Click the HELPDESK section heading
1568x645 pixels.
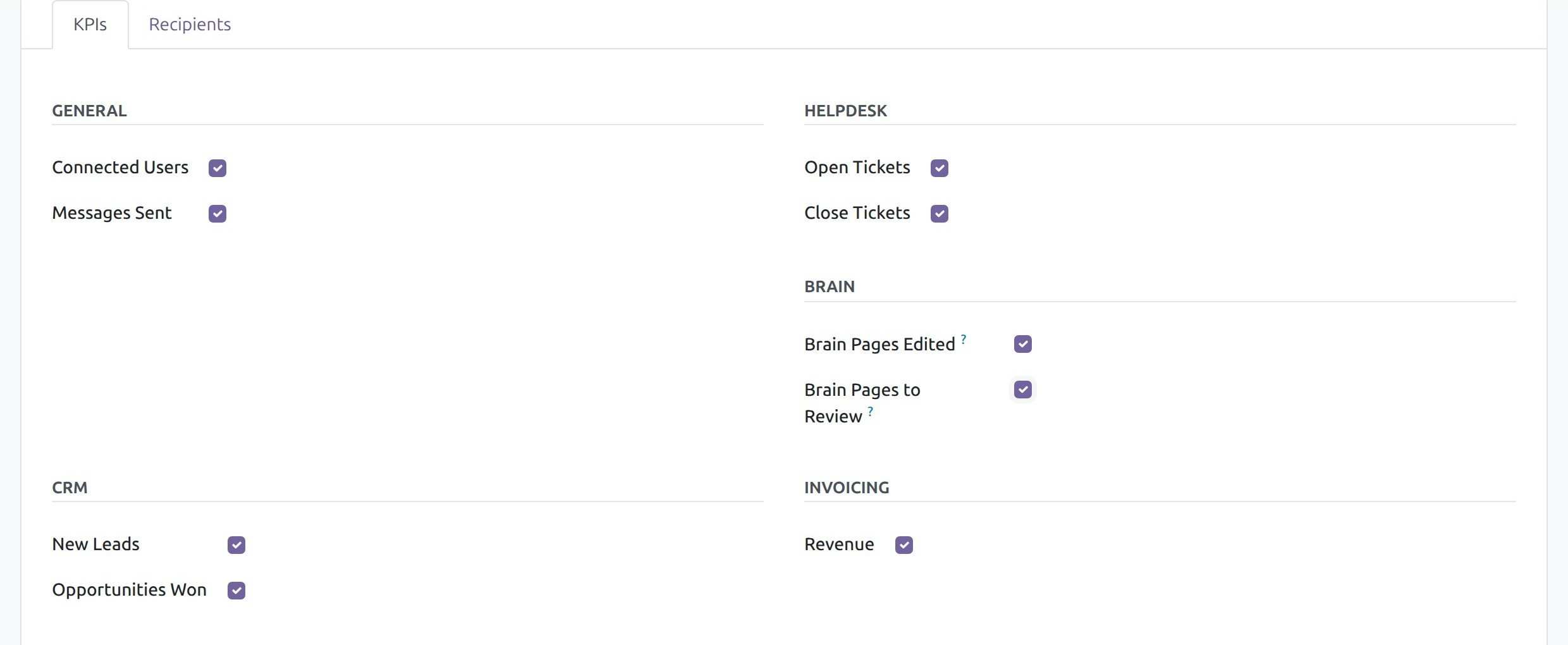[x=845, y=111]
